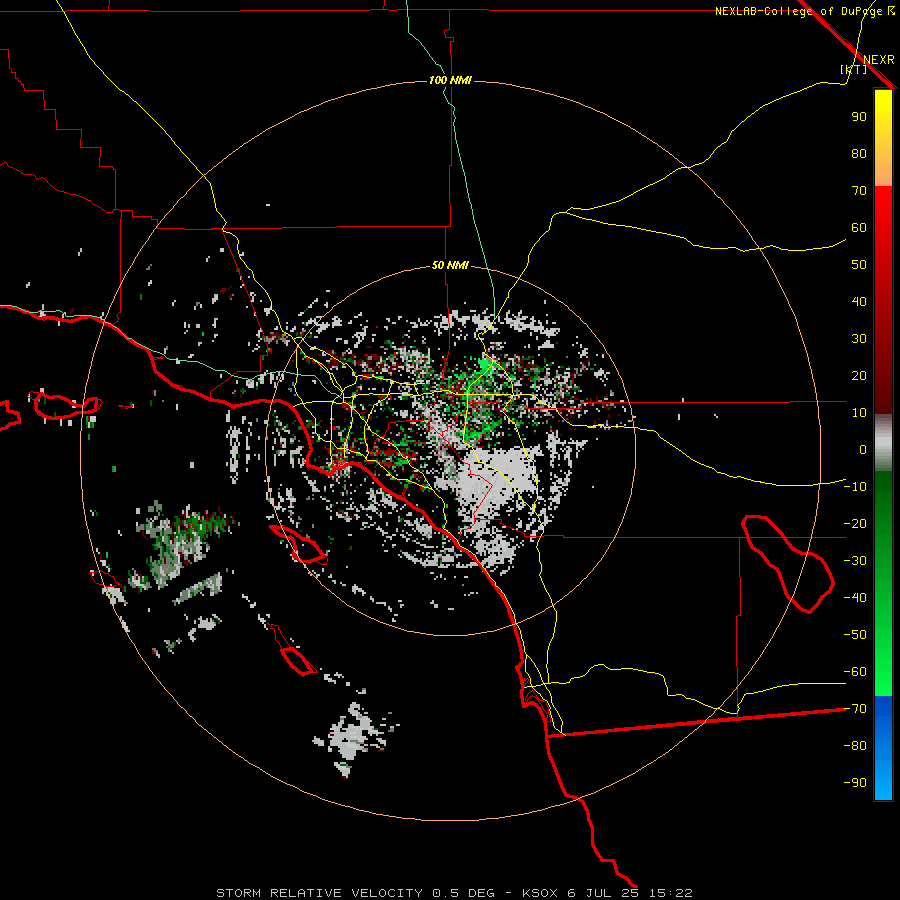
Task: Click the [KT] units label
Action: (854, 69)
